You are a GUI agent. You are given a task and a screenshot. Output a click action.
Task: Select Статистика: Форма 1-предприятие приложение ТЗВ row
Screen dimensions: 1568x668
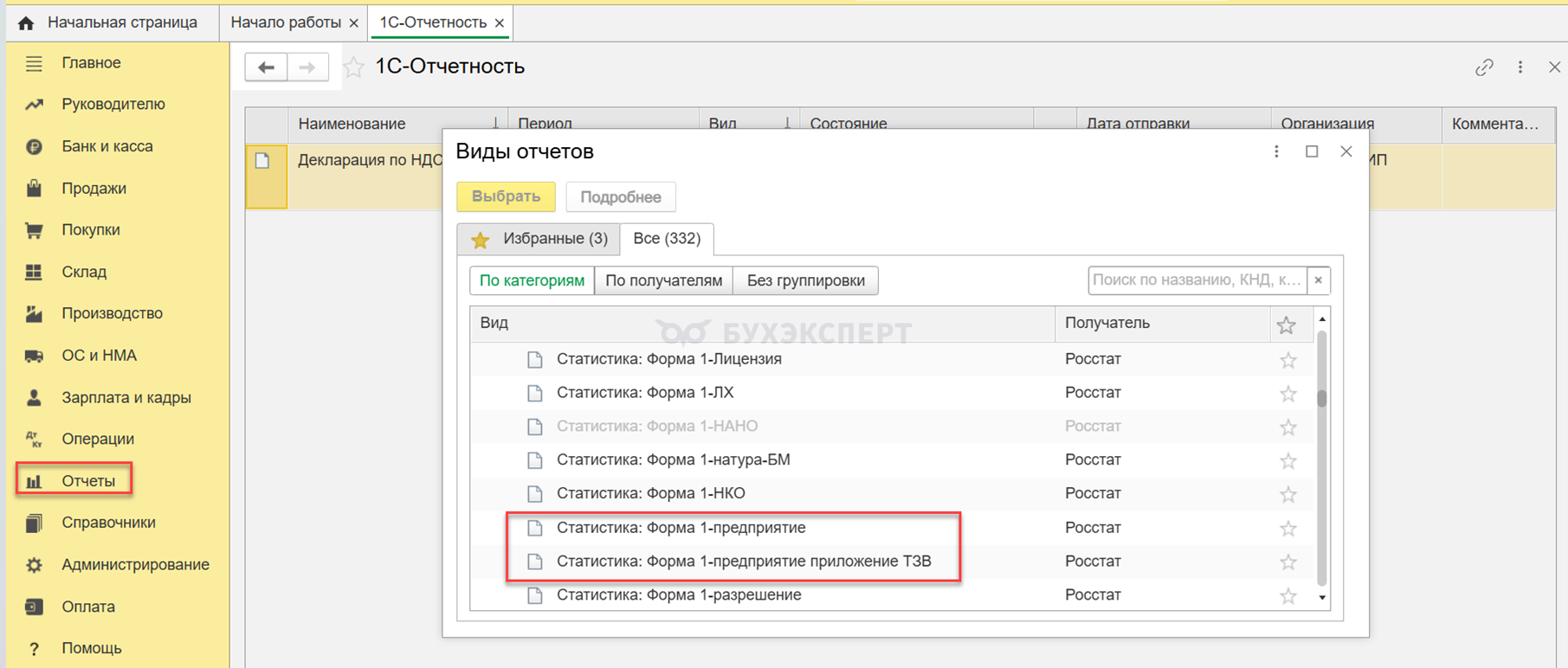pos(892,562)
